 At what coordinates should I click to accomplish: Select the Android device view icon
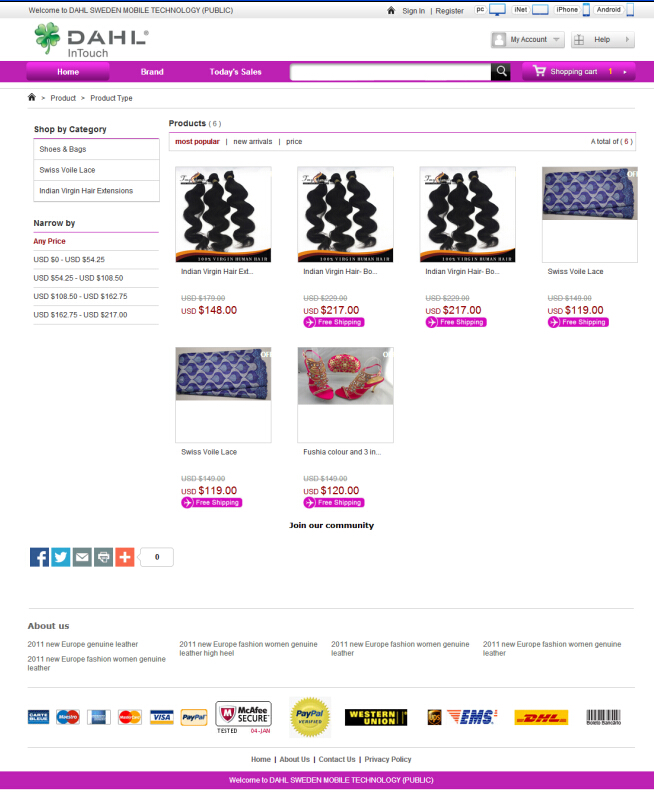(630, 10)
